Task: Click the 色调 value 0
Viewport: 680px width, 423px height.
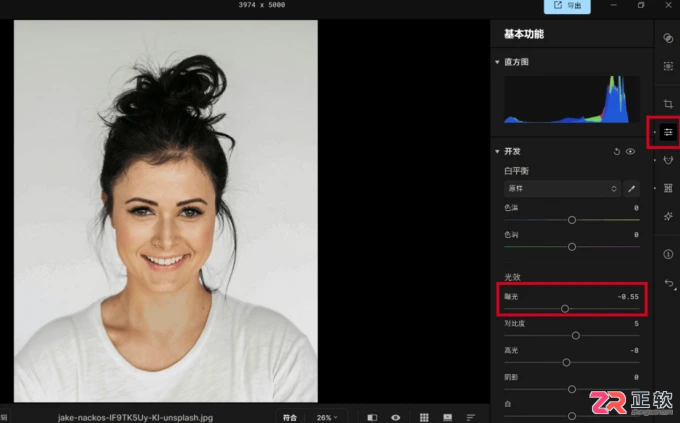Action: pos(636,235)
